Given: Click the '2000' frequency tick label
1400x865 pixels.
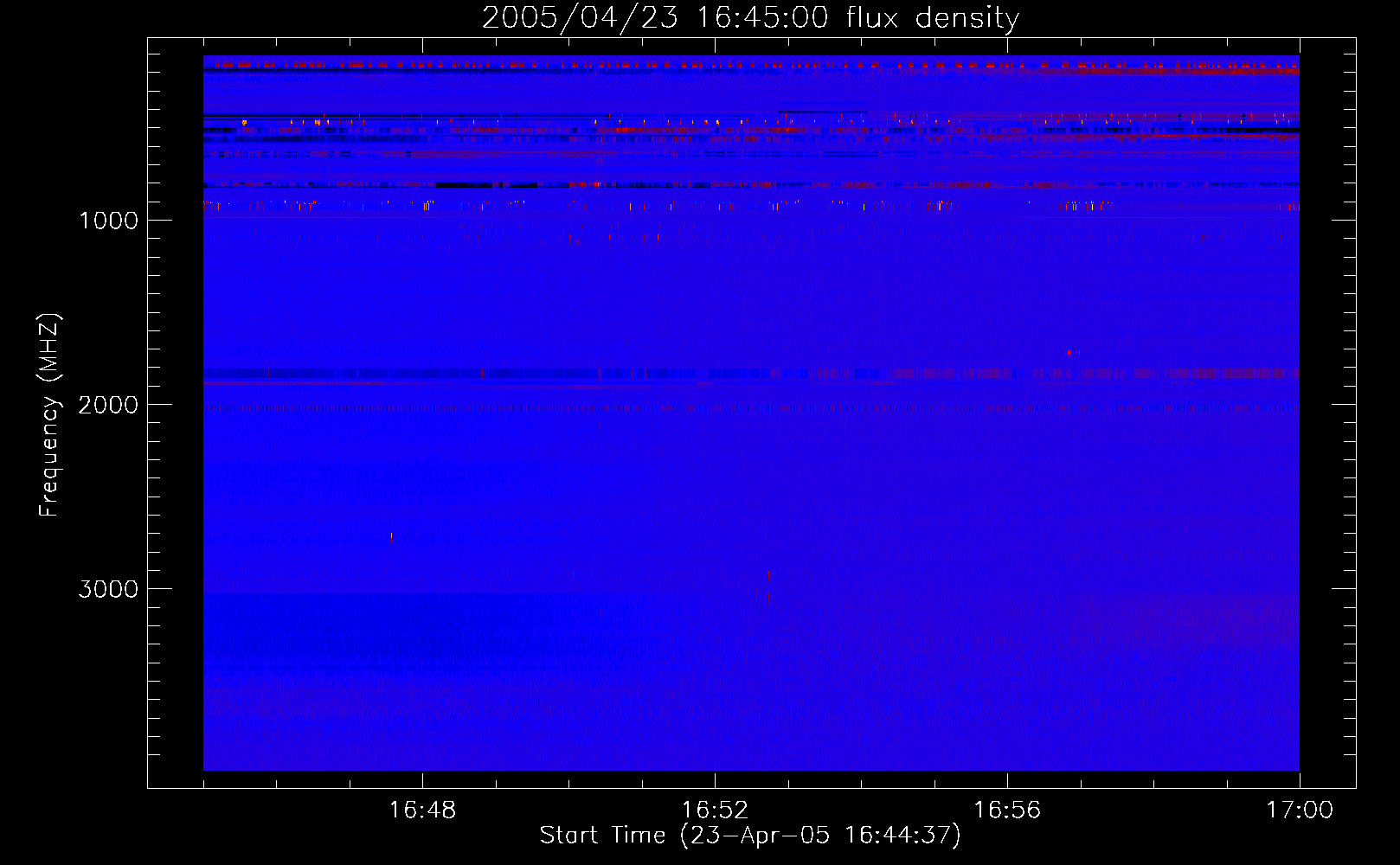Looking at the screenshot, I should click(x=108, y=405).
